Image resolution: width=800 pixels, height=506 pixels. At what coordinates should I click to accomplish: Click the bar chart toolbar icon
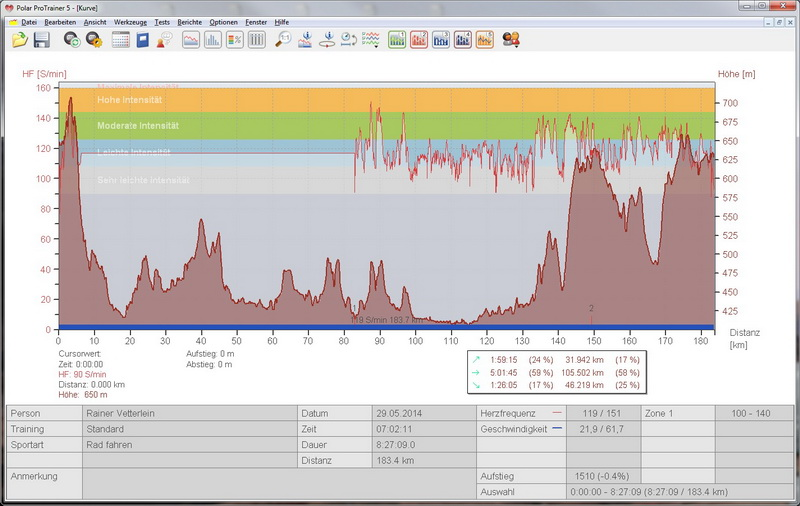[213, 40]
